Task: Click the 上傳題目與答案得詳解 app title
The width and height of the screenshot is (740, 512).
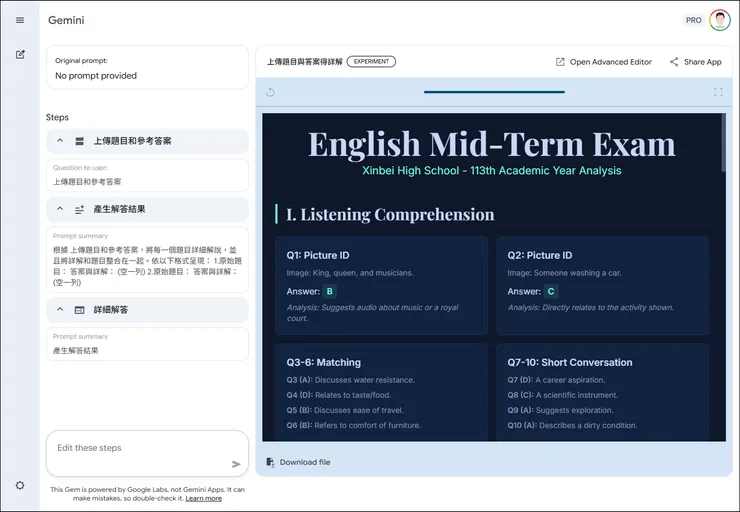Action: pos(304,62)
